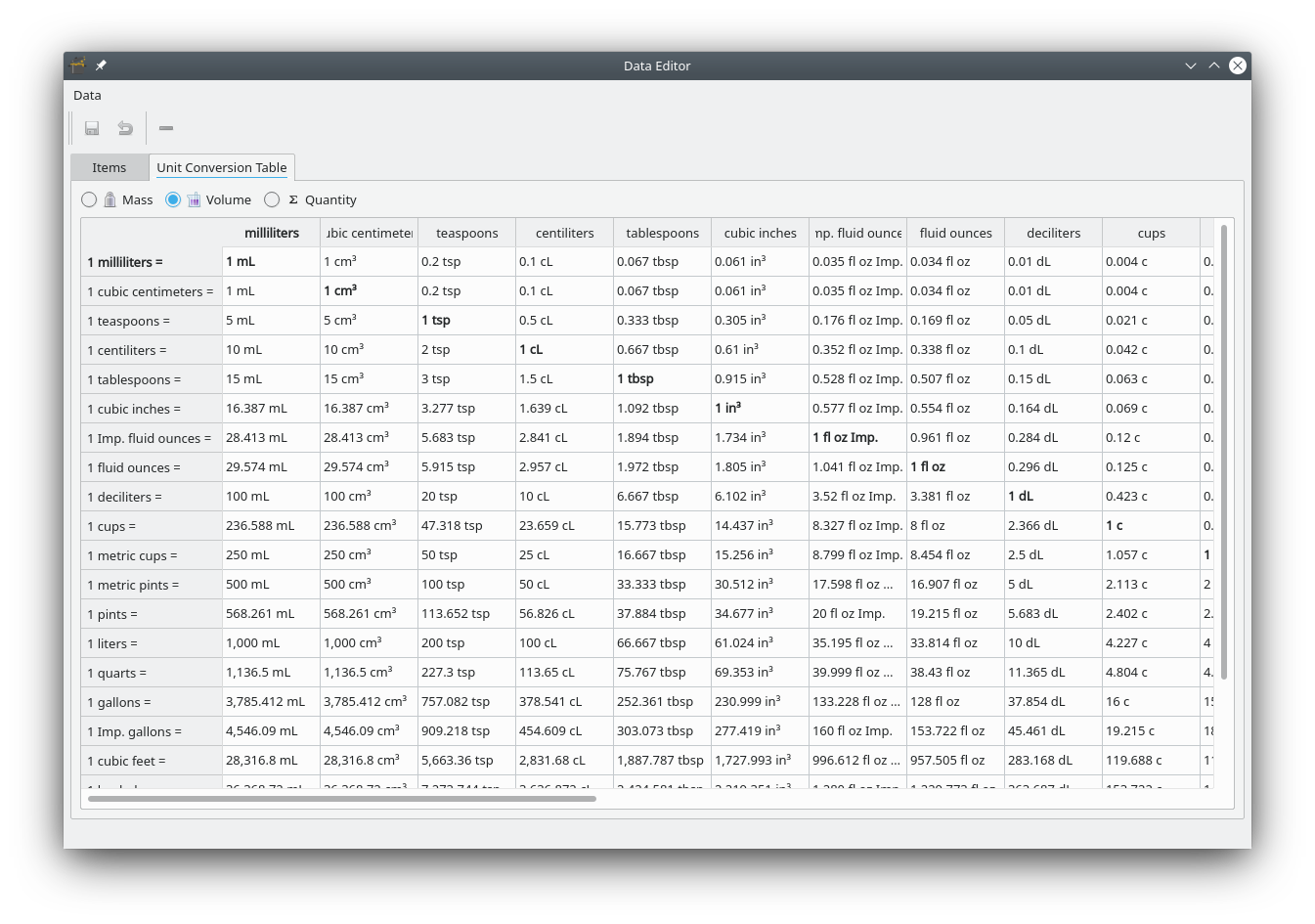
Task: Click the Undo arrow toolbar icon
Action: coord(125,128)
